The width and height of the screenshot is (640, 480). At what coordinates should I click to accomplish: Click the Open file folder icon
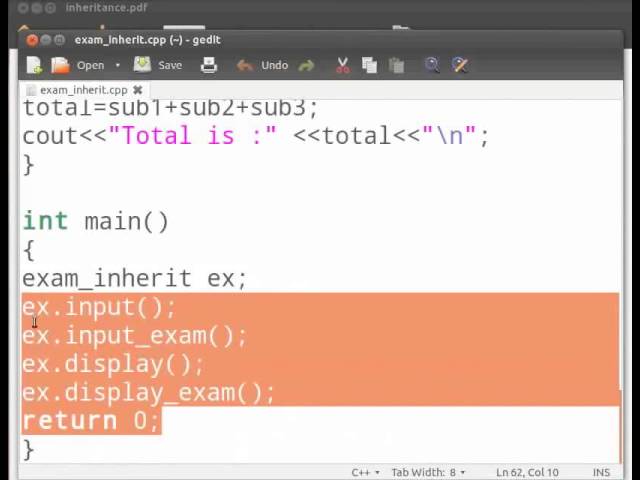point(61,65)
